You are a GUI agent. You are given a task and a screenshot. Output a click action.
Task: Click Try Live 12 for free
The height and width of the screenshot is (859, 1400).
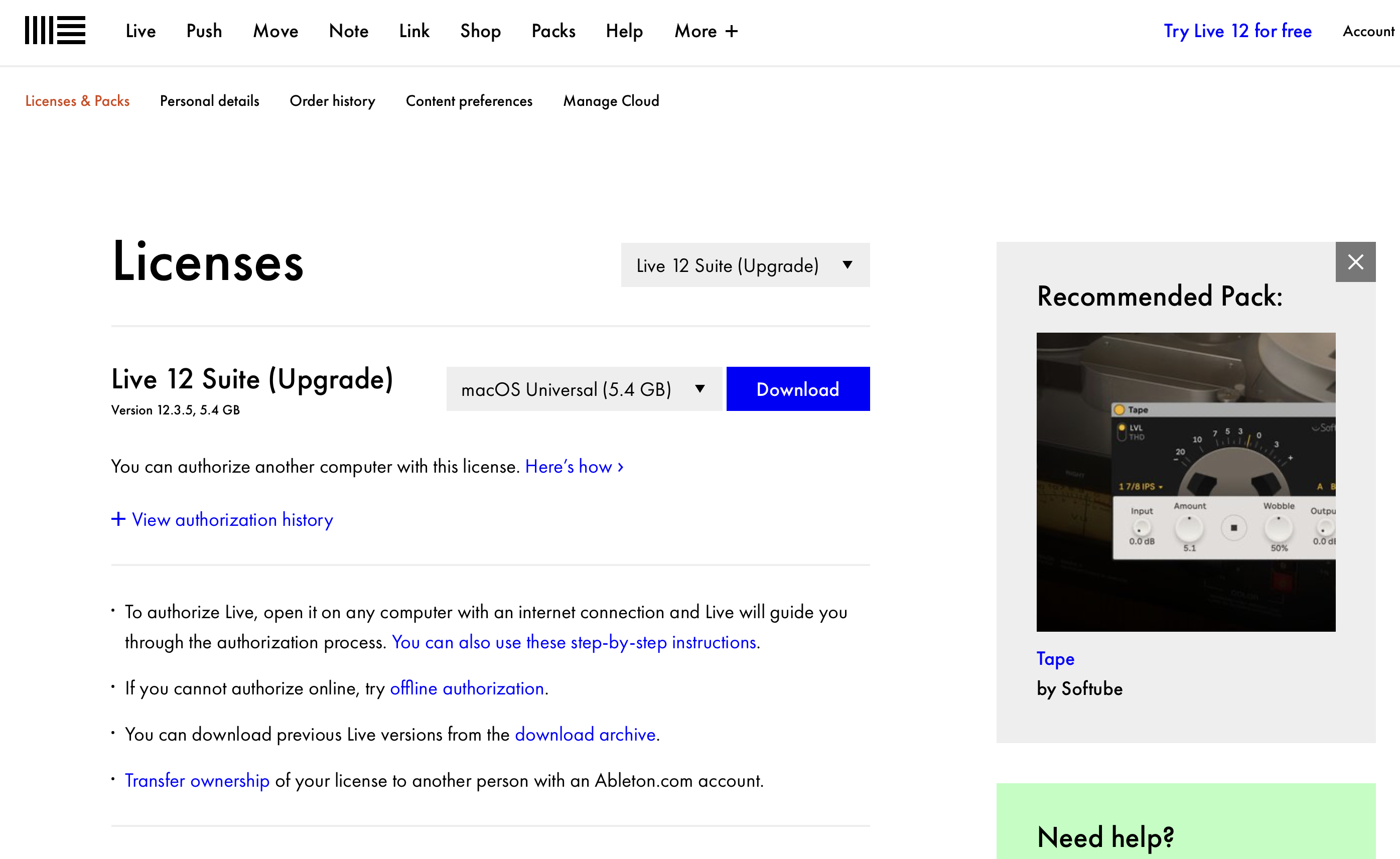pyautogui.click(x=1237, y=31)
